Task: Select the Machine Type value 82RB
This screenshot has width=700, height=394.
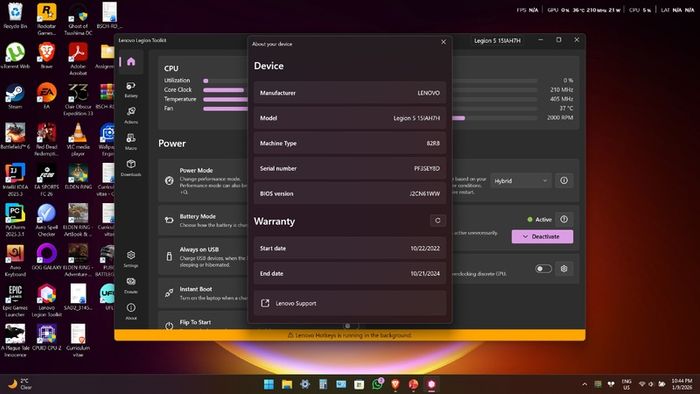Action: [x=433, y=143]
